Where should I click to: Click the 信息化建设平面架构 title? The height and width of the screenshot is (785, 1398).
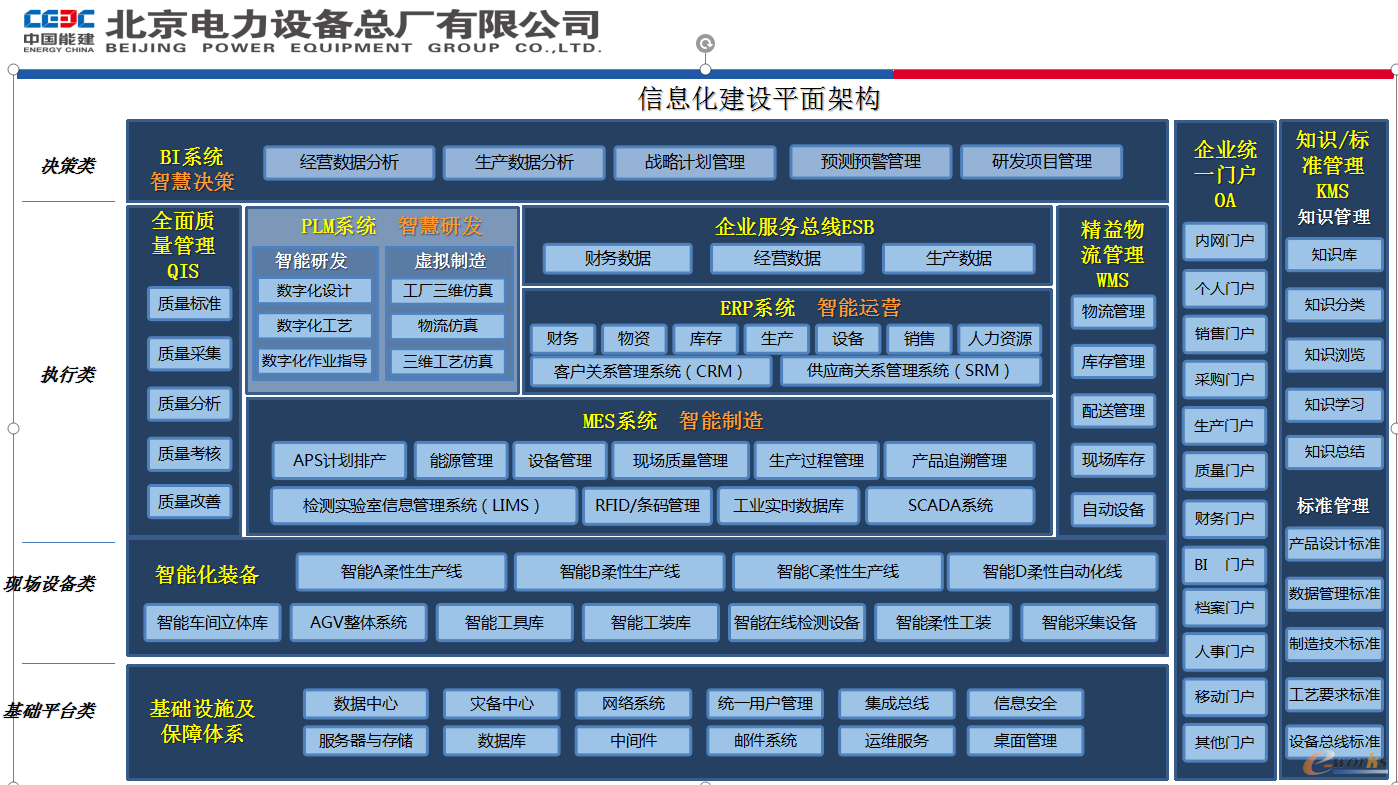point(759,99)
